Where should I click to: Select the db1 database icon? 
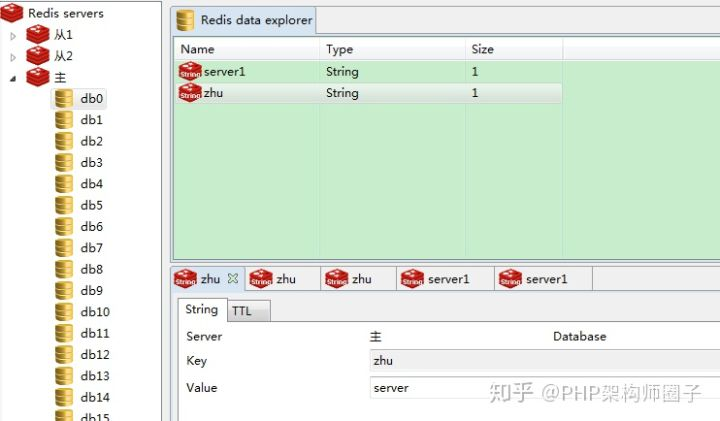point(64,120)
